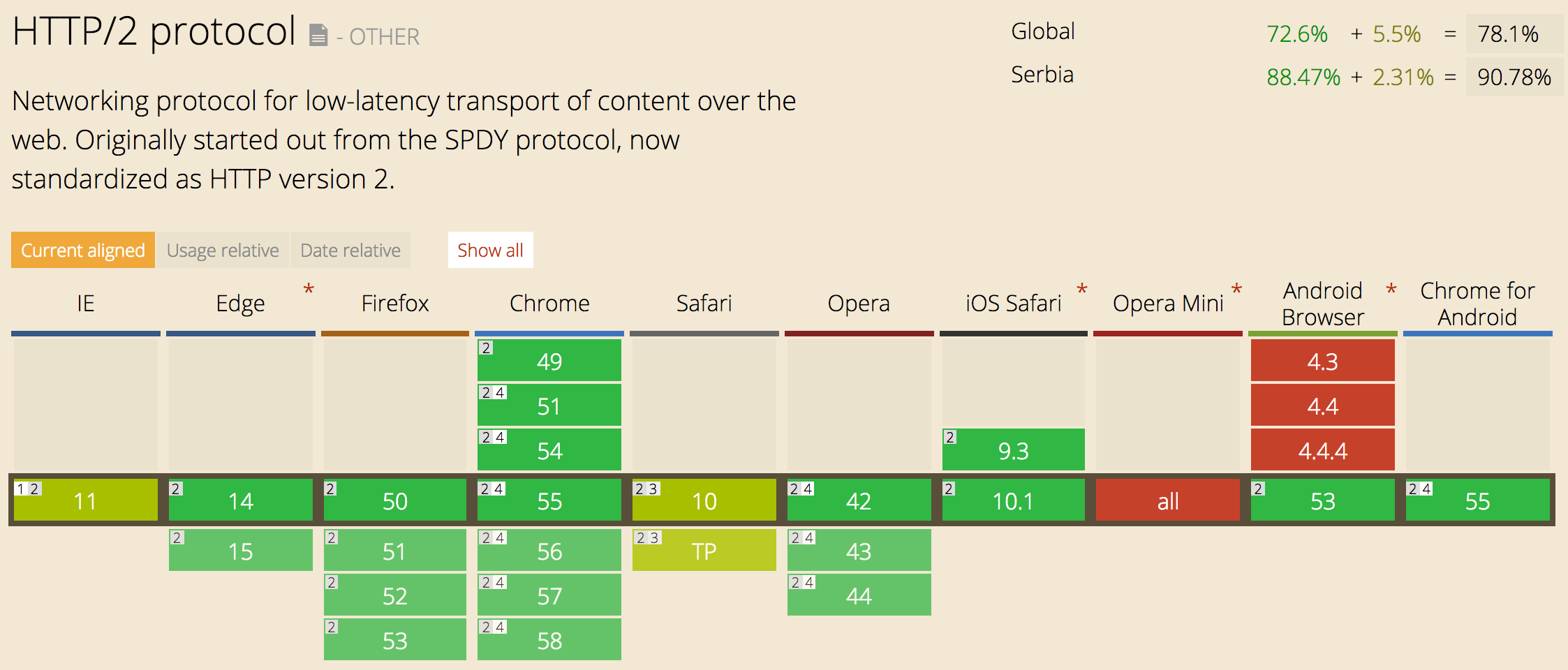Click note badge on IE 11 cell
This screenshot has height=670, width=1568.
pos(28,489)
